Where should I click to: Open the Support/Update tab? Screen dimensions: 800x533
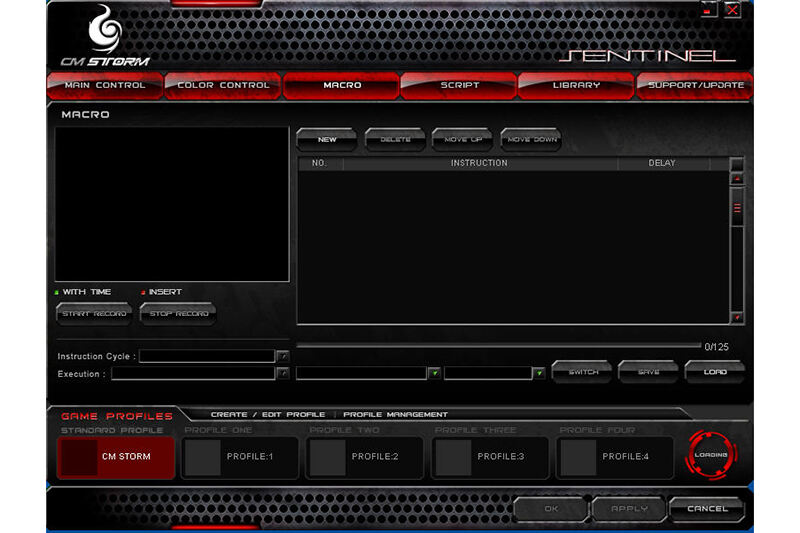695,85
